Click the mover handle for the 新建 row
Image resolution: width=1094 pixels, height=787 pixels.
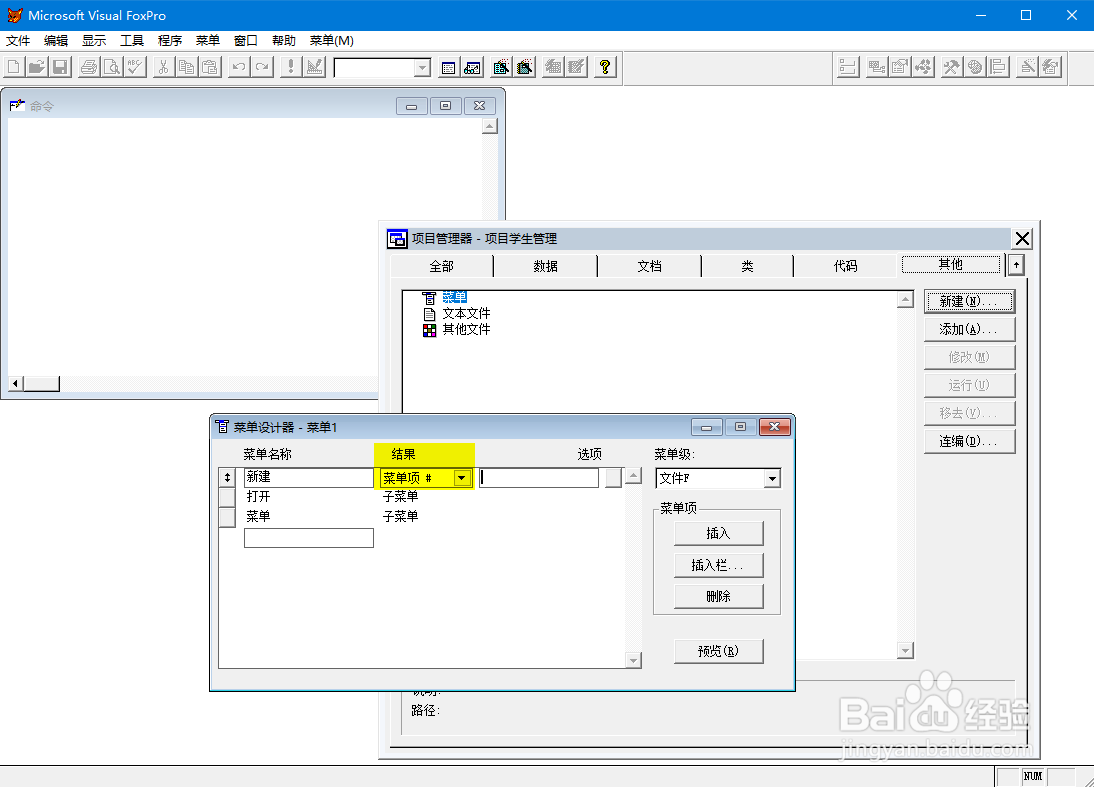(227, 477)
